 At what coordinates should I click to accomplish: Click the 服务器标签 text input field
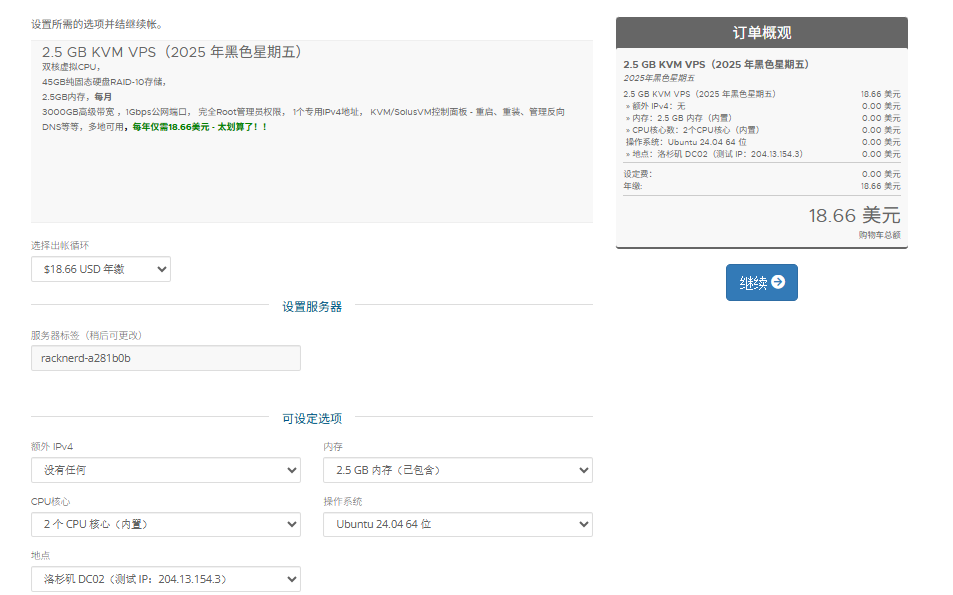coord(165,358)
